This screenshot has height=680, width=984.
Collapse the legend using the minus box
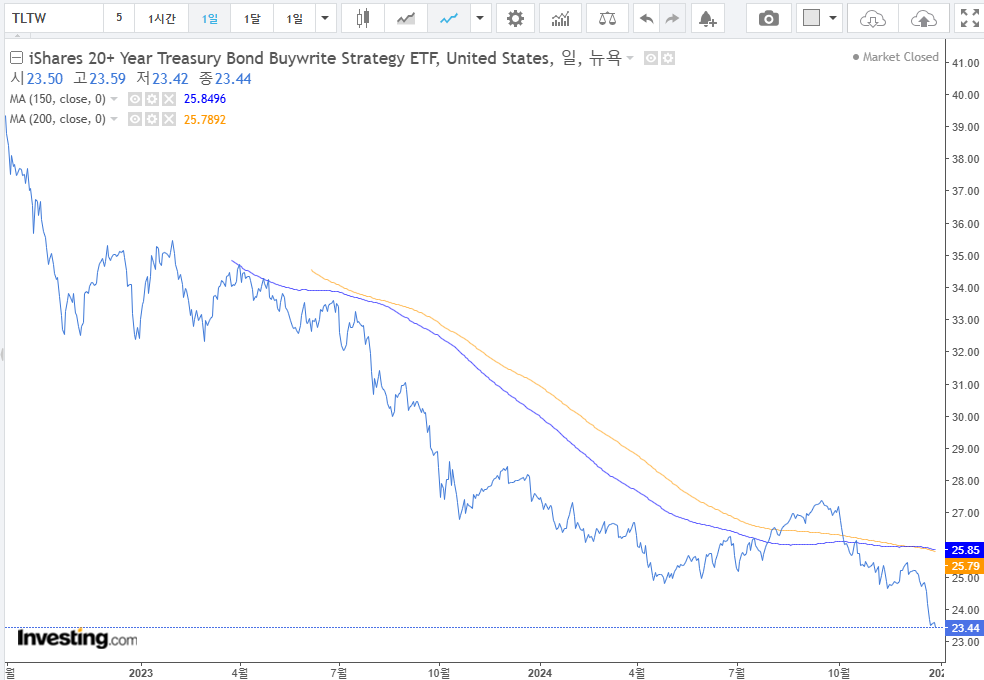(17, 58)
